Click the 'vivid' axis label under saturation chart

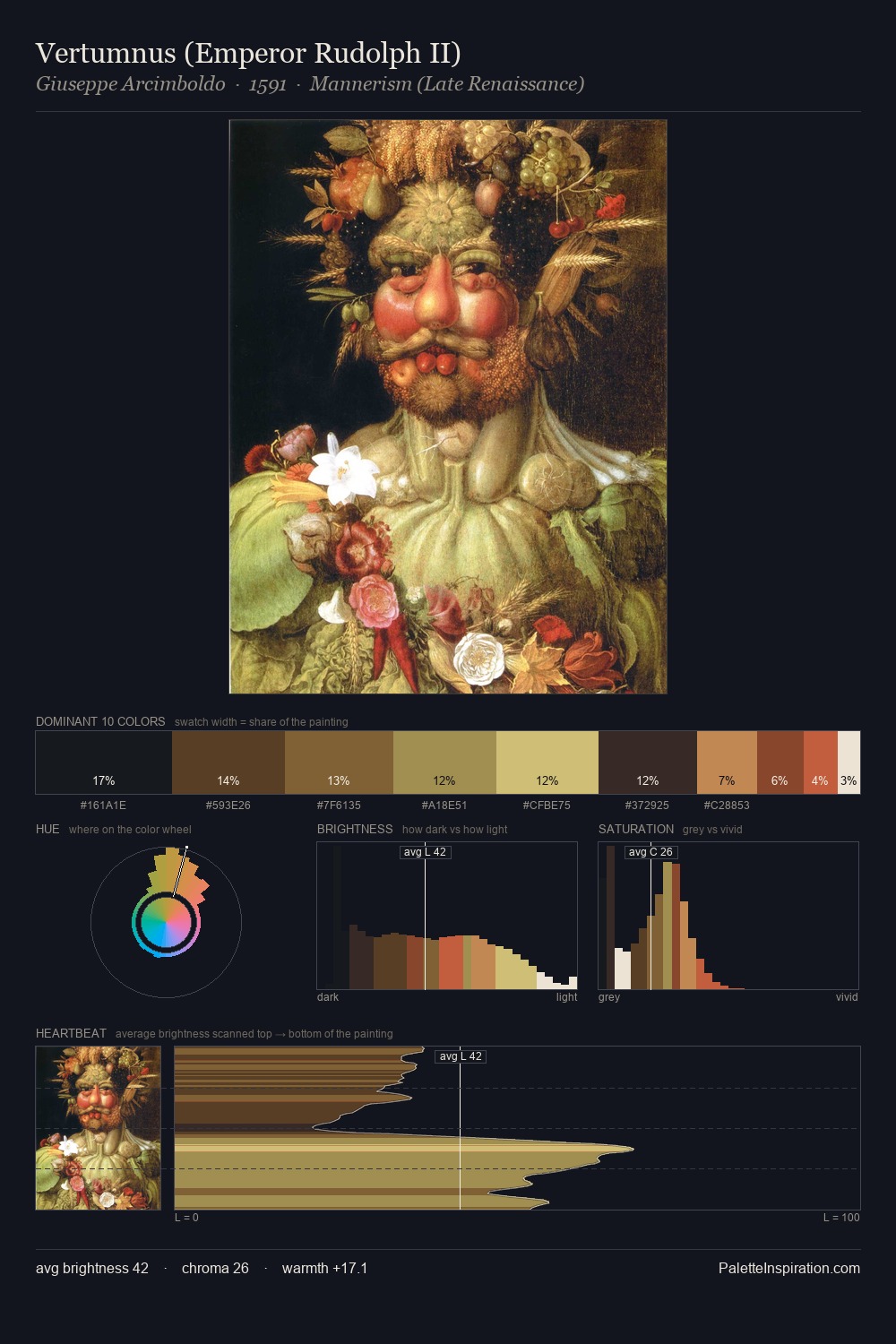[x=847, y=997]
